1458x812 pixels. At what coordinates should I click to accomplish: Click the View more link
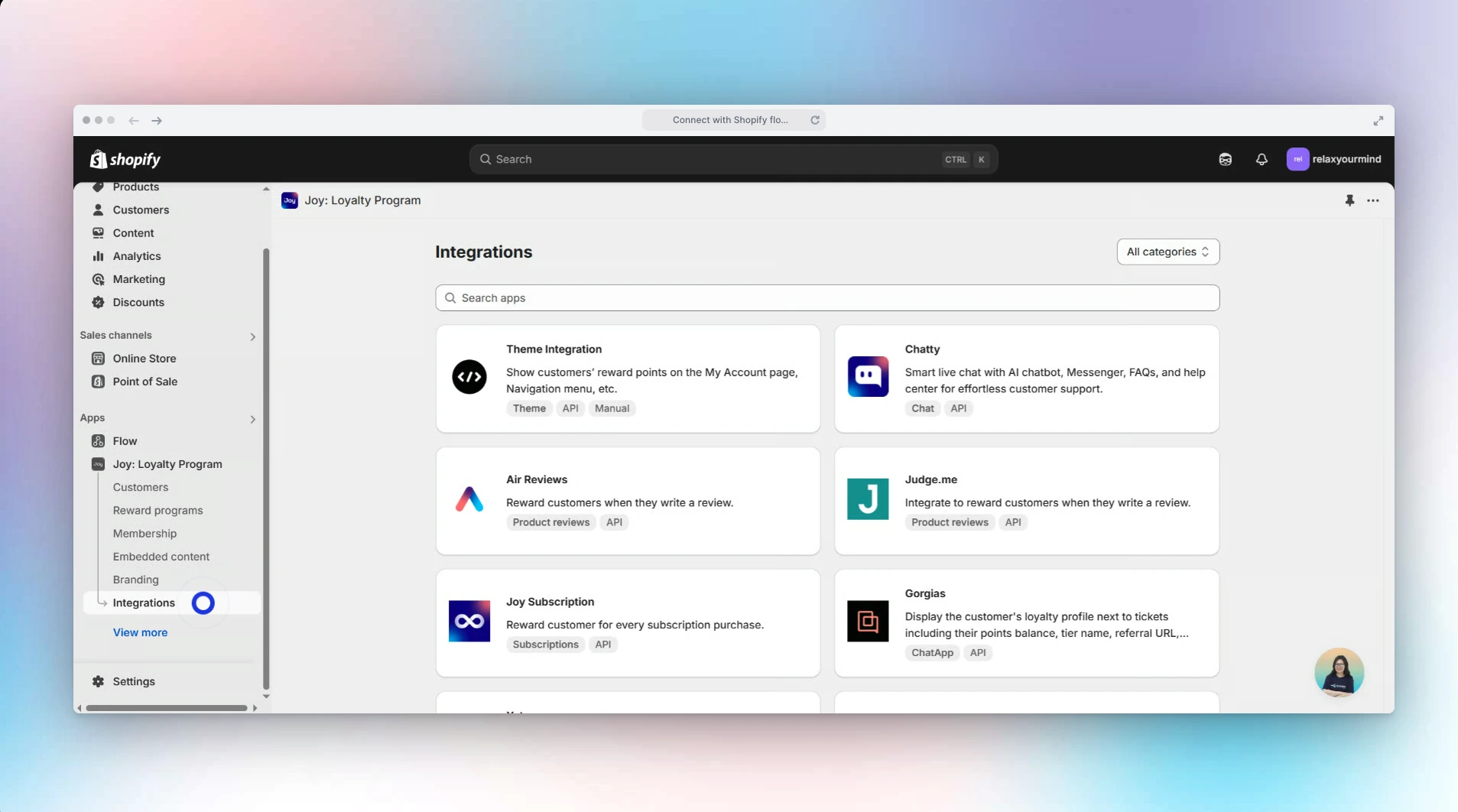tap(140, 632)
